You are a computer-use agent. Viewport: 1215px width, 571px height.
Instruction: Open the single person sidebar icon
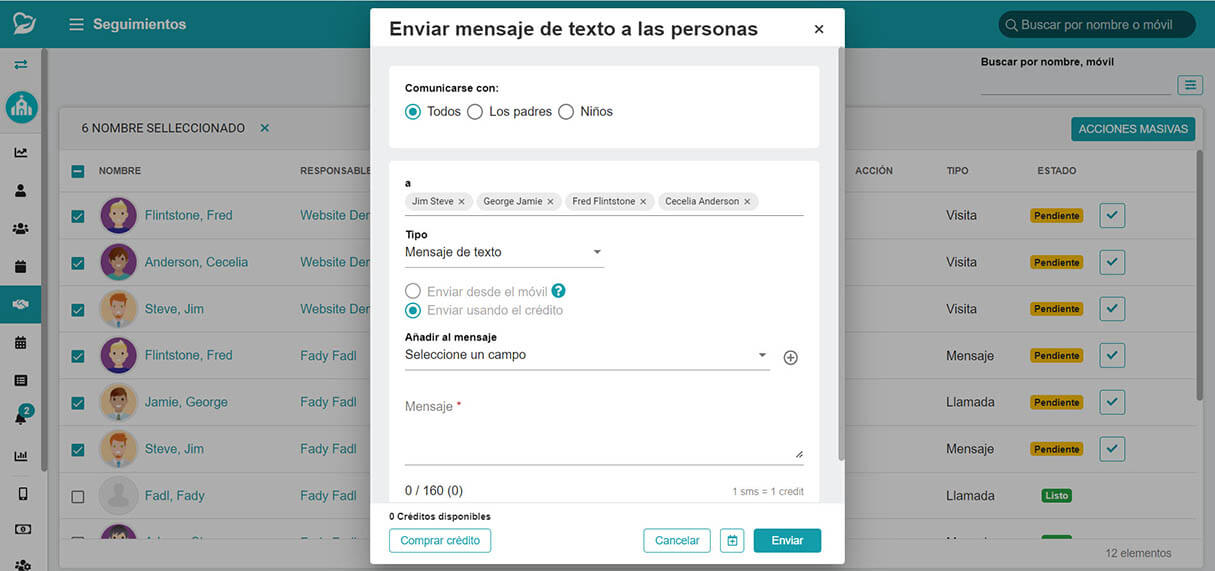[x=21, y=190]
